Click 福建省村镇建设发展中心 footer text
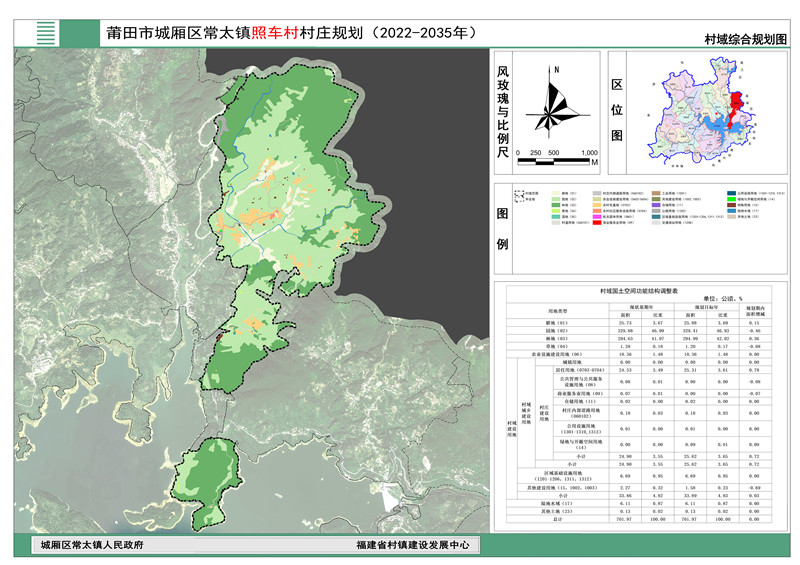 pos(411,546)
